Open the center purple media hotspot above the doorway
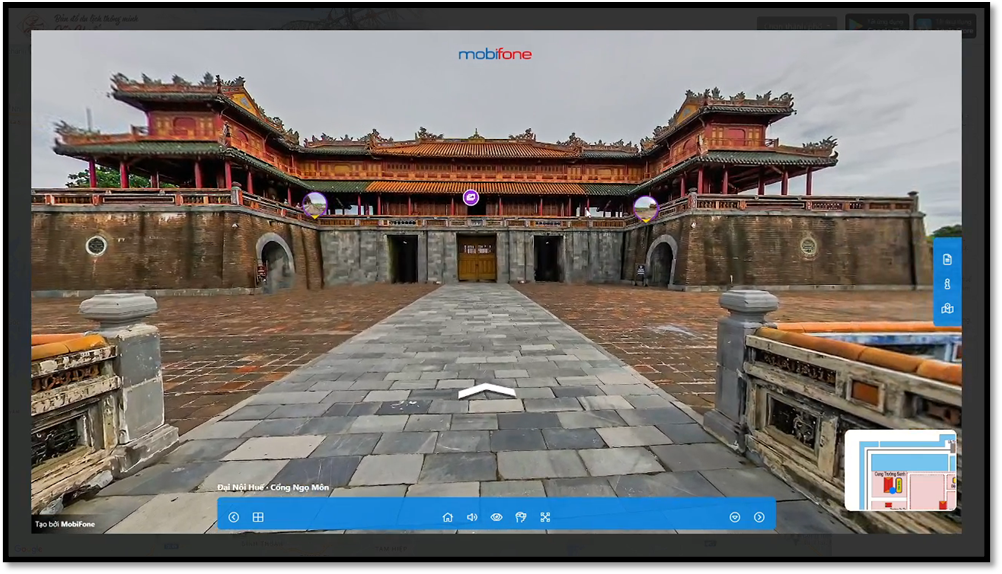This screenshot has height=574, width=1002. pyautogui.click(x=471, y=198)
